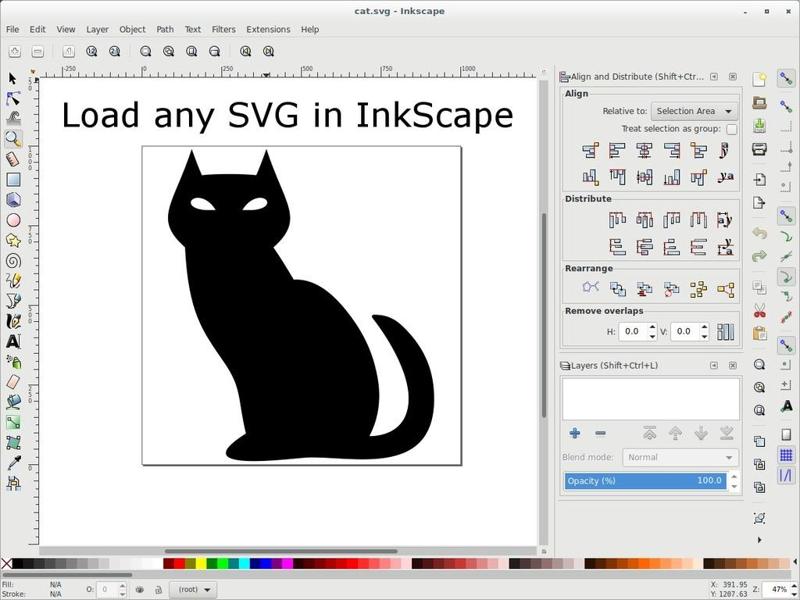Select the Dropper color picker tool
This screenshot has height=600, width=800.
(x=13, y=463)
